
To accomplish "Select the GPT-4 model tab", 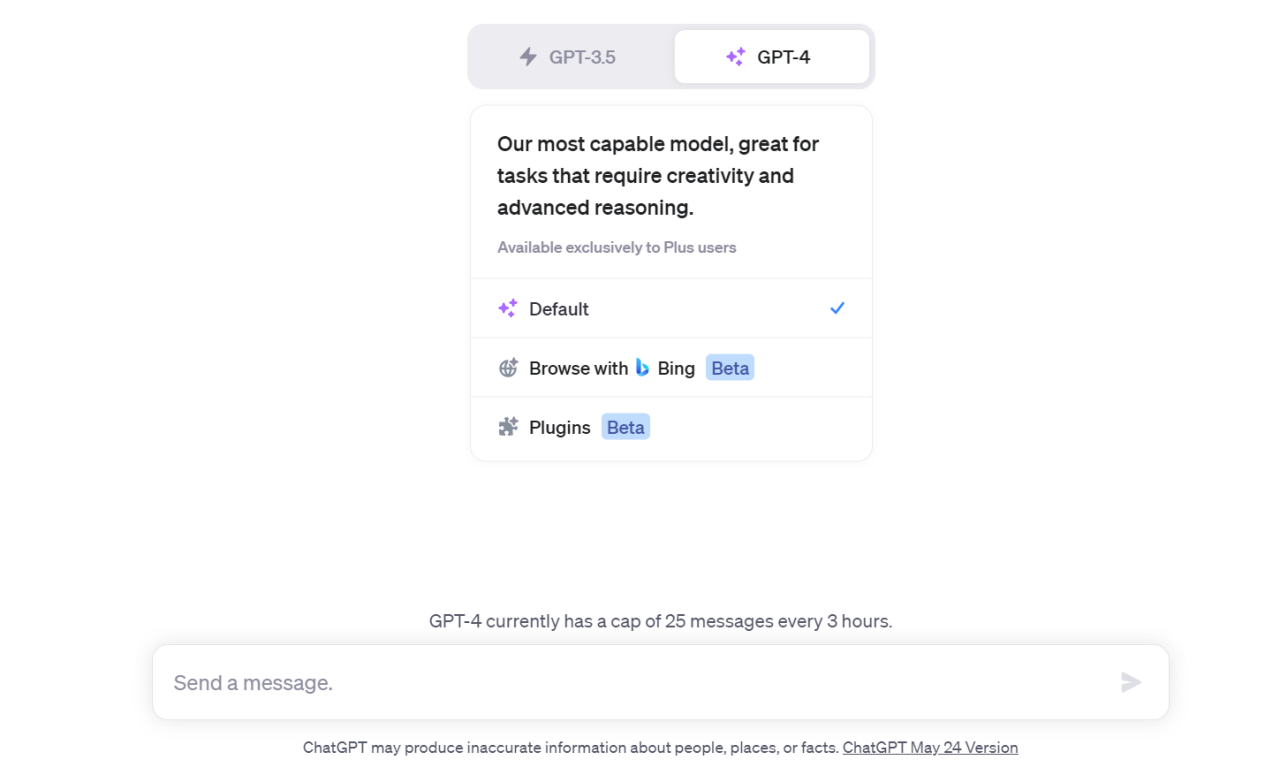I will (x=771, y=57).
